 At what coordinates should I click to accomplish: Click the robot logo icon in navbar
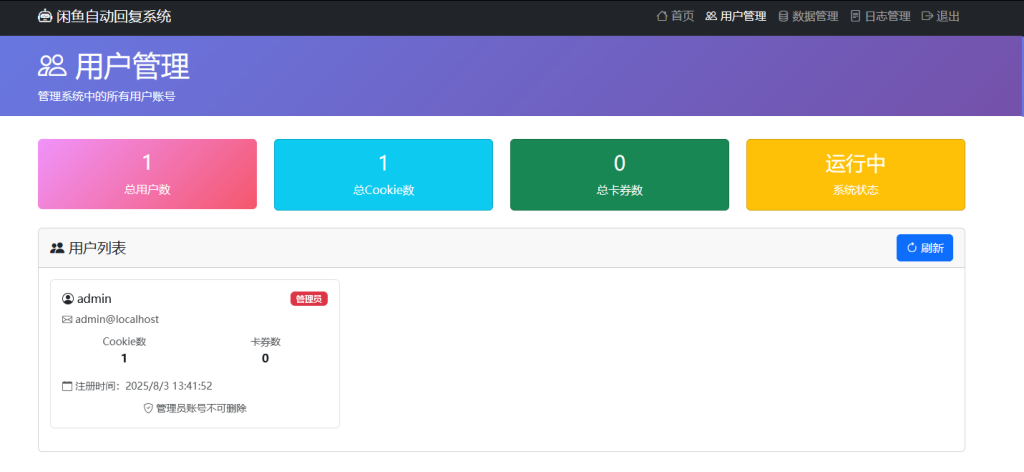tap(44, 16)
